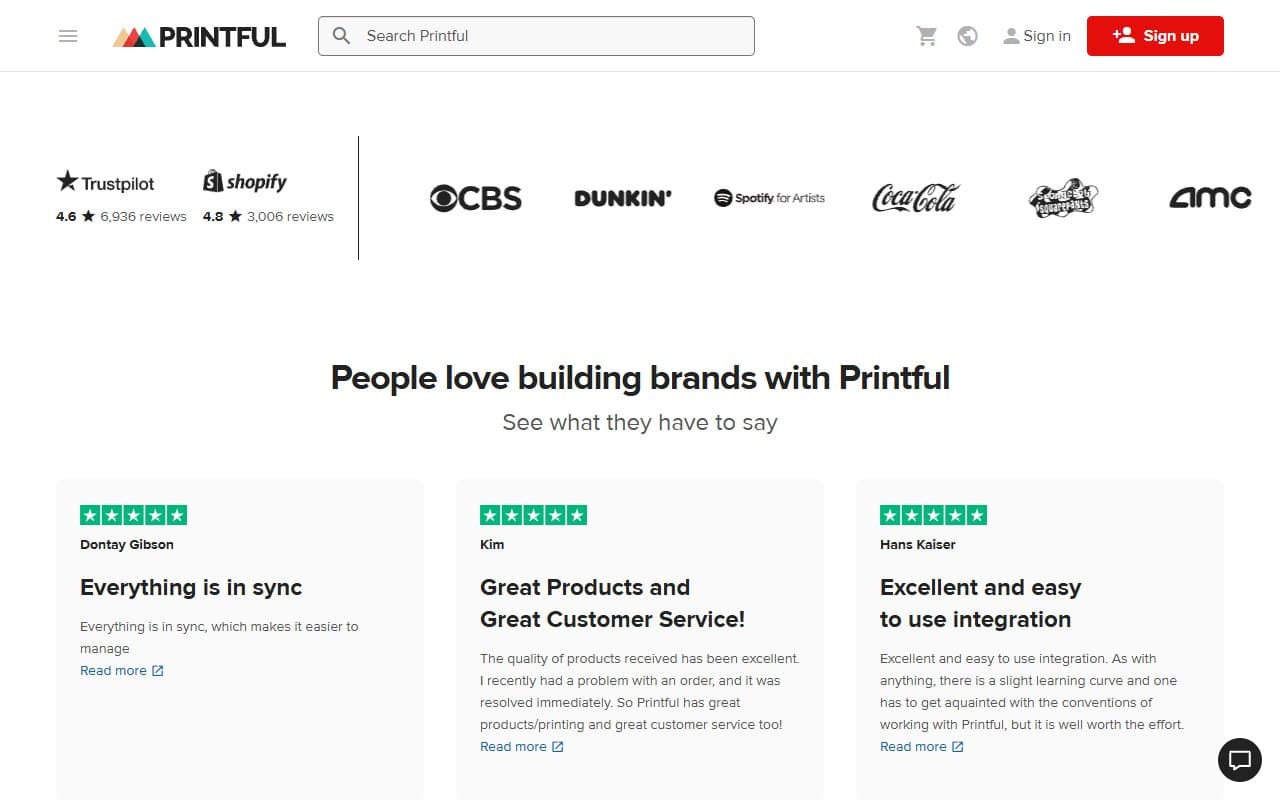Open the language selector globe icon
This screenshot has height=800, width=1280.
[966, 35]
